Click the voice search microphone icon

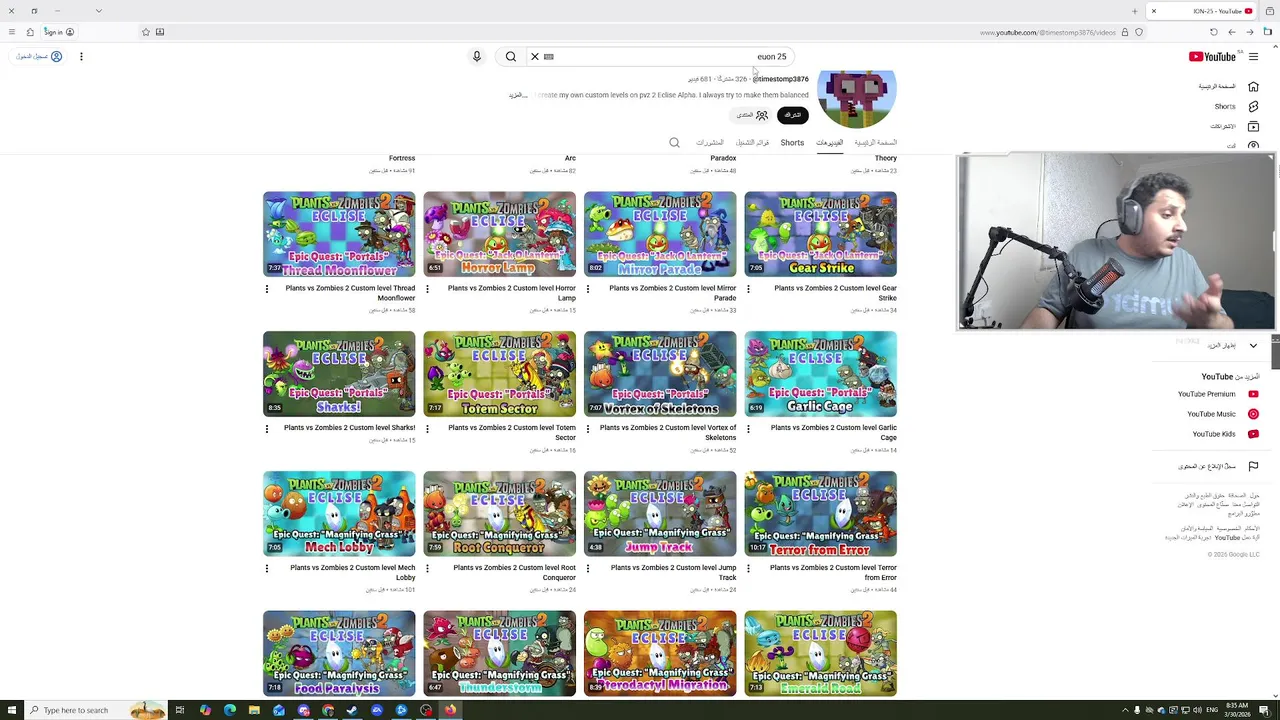[477, 57]
